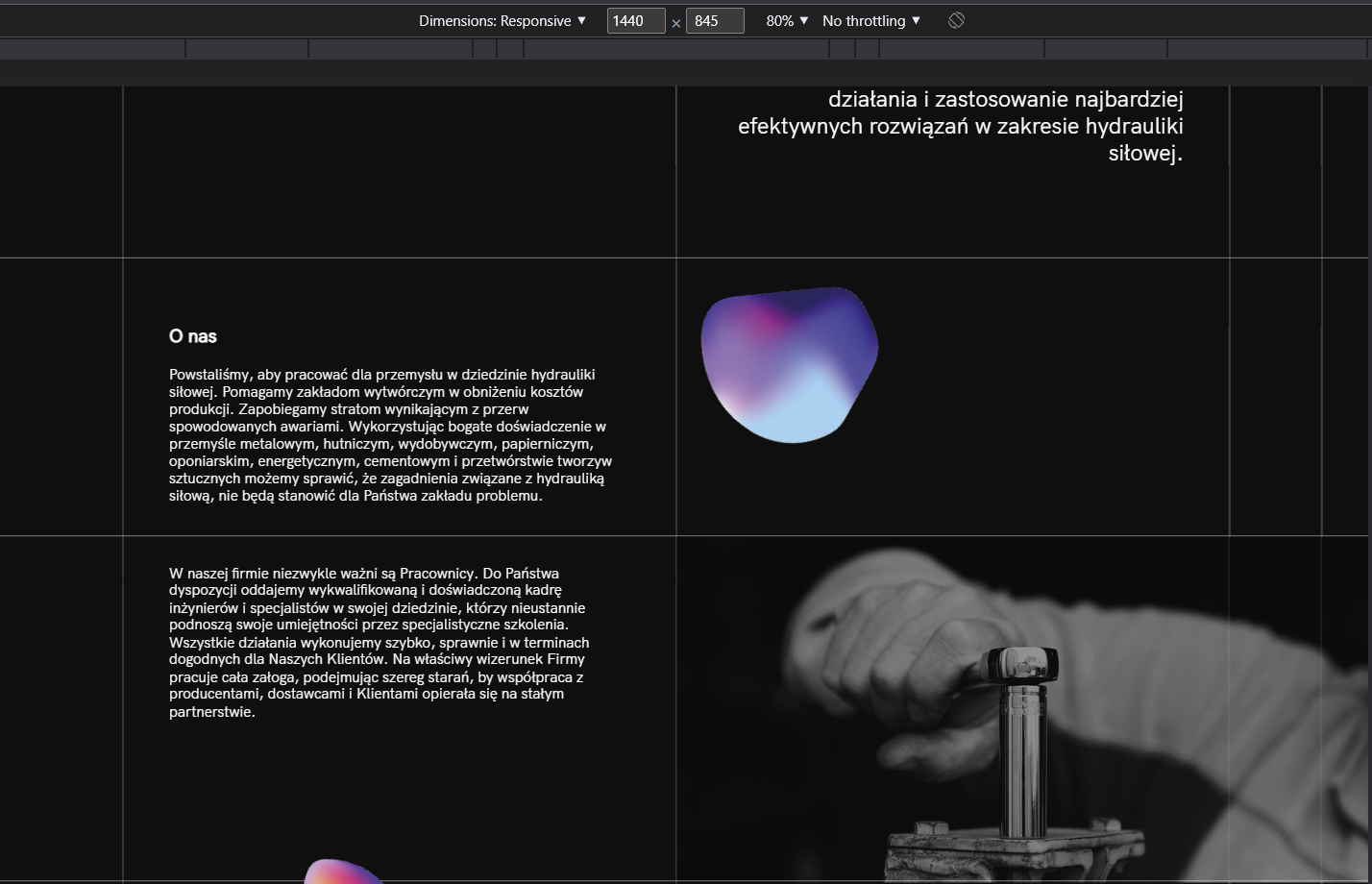Click the rightmost segment of the width preset bar
Viewport: 1372px width, 884px height.
coord(1269,49)
